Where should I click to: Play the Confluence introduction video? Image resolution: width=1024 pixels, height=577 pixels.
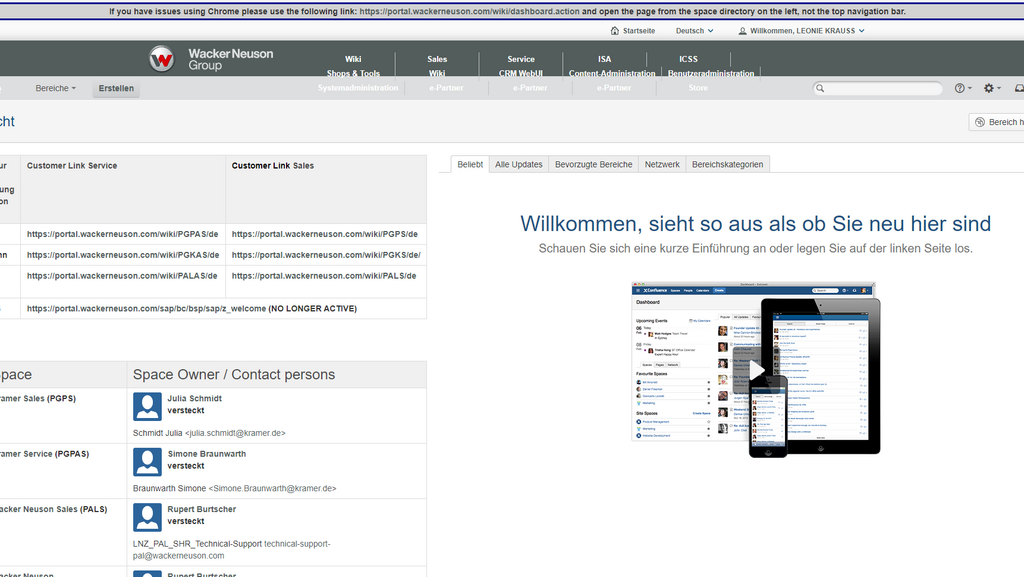click(x=757, y=371)
